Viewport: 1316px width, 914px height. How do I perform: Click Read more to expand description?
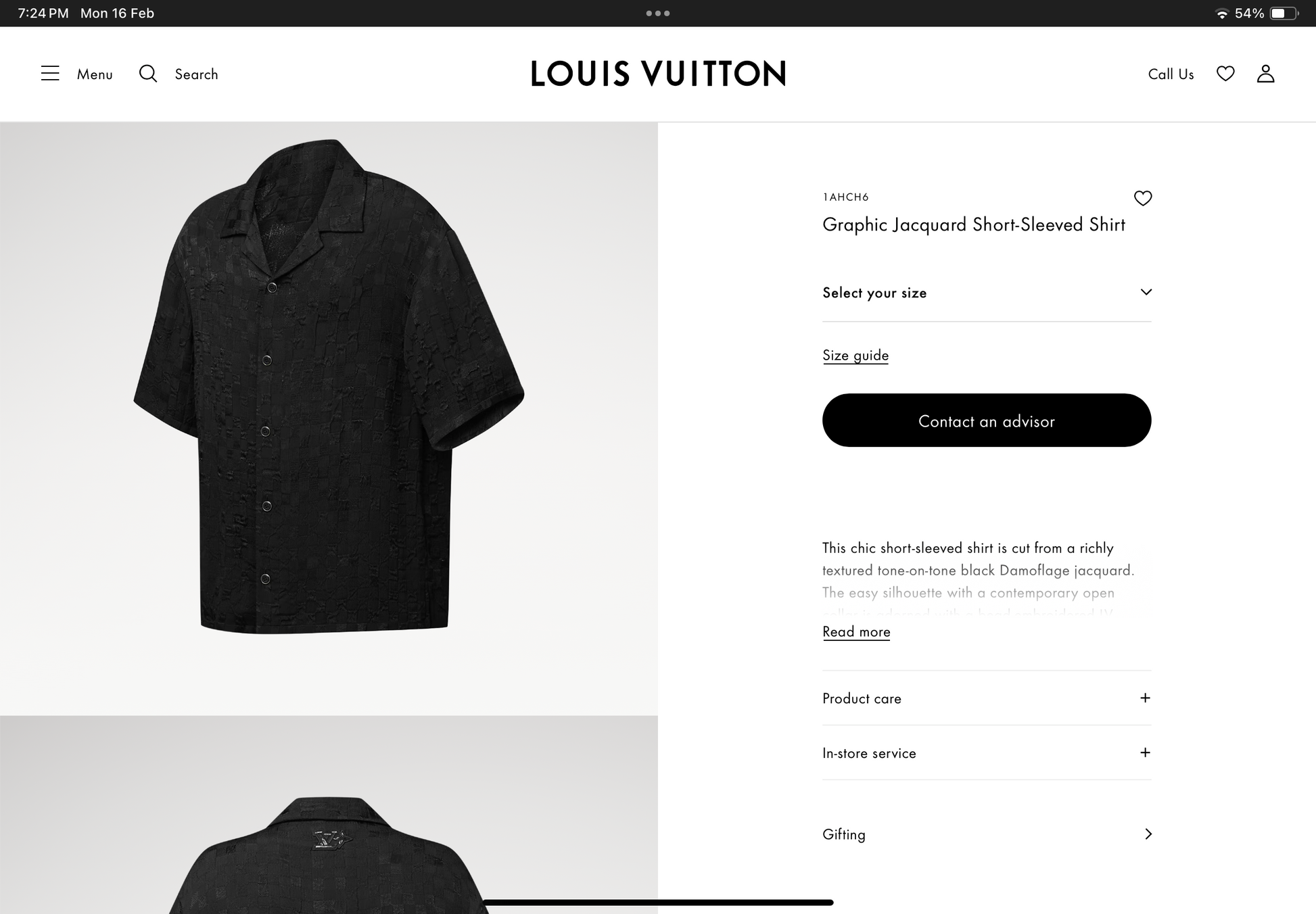(x=856, y=631)
